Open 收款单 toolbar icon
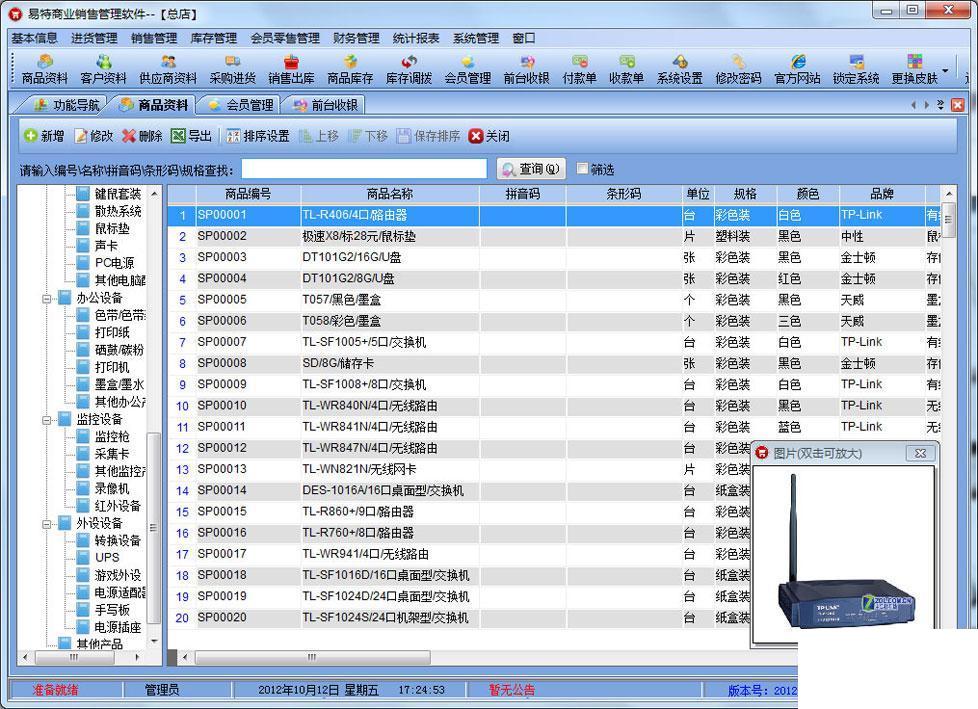This screenshot has width=978, height=709. pyautogui.click(x=626, y=69)
